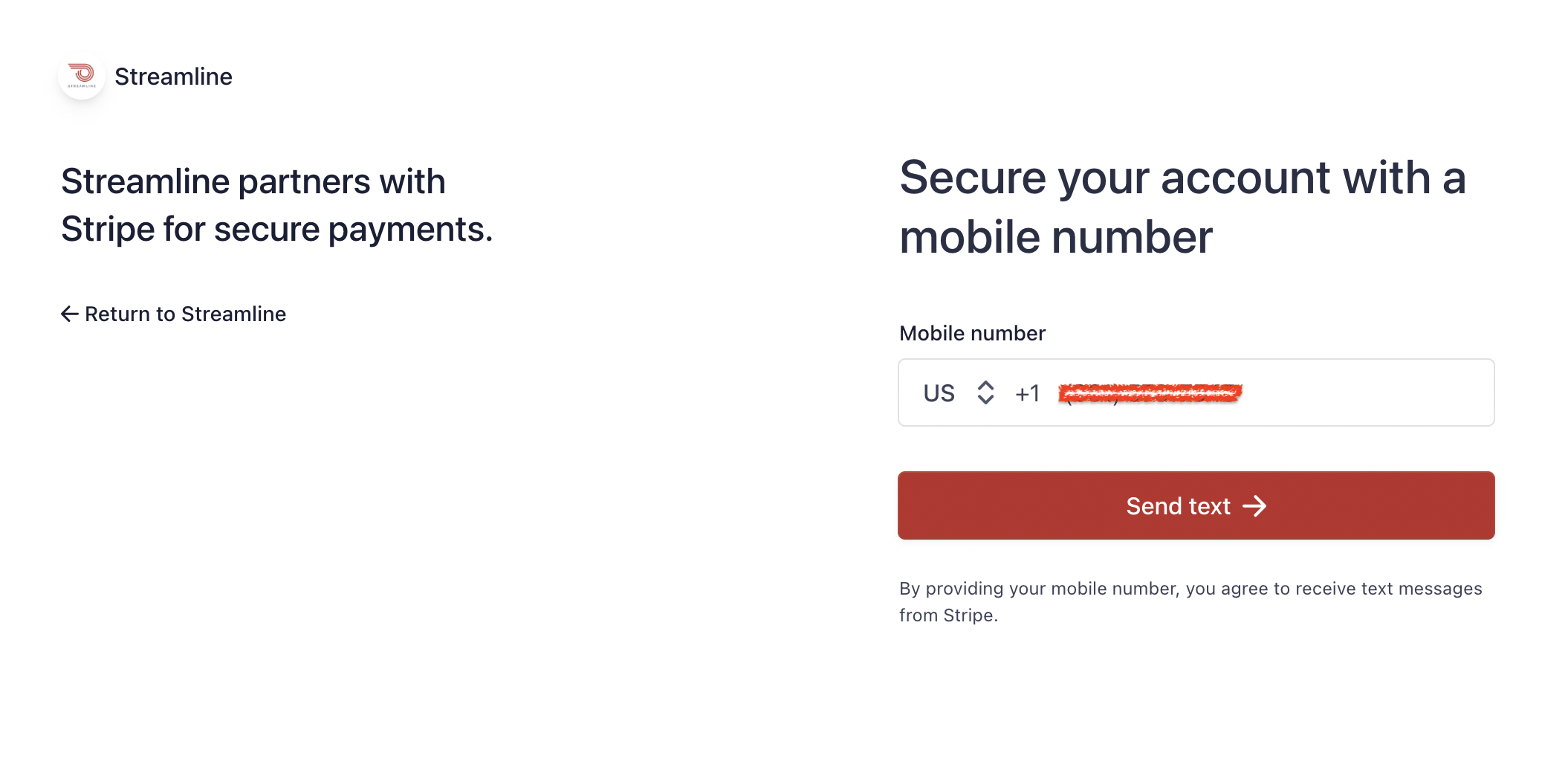1568x773 pixels.
Task: Click the Mobile number field label
Action: click(x=972, y=333)
